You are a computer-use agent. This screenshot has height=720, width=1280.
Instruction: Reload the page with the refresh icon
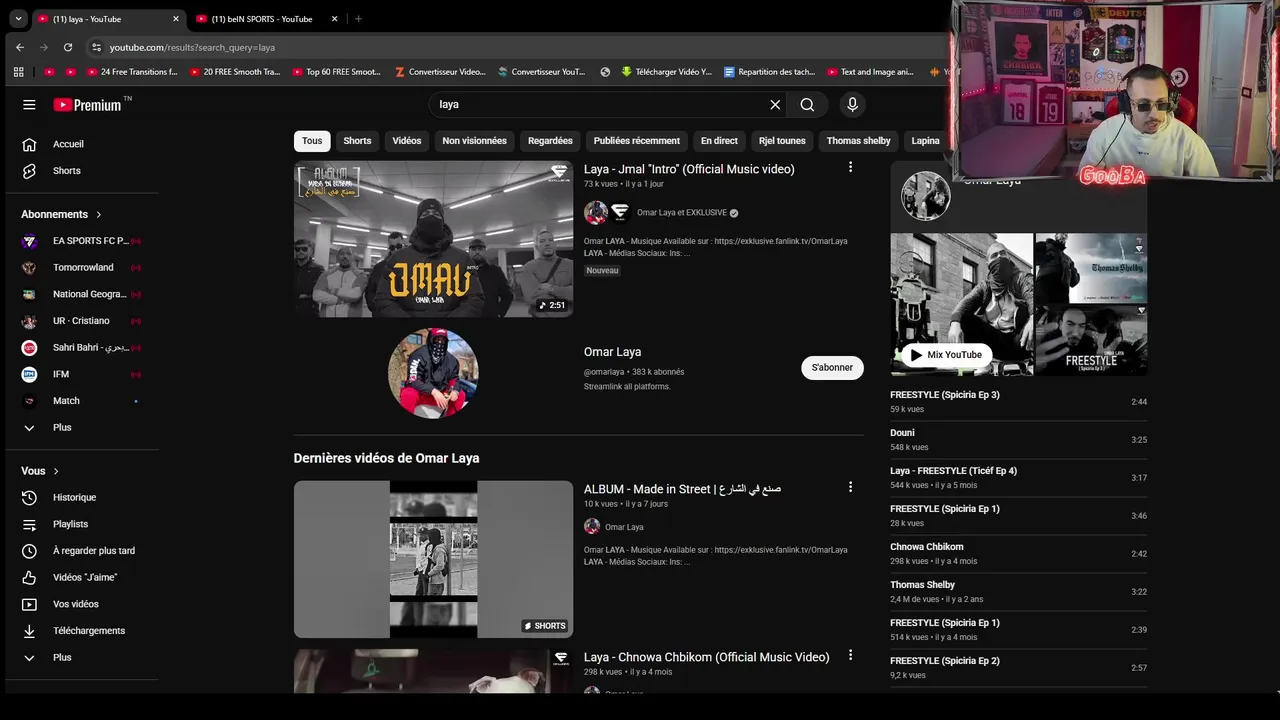pyautogui.click(x=68, y=47)
